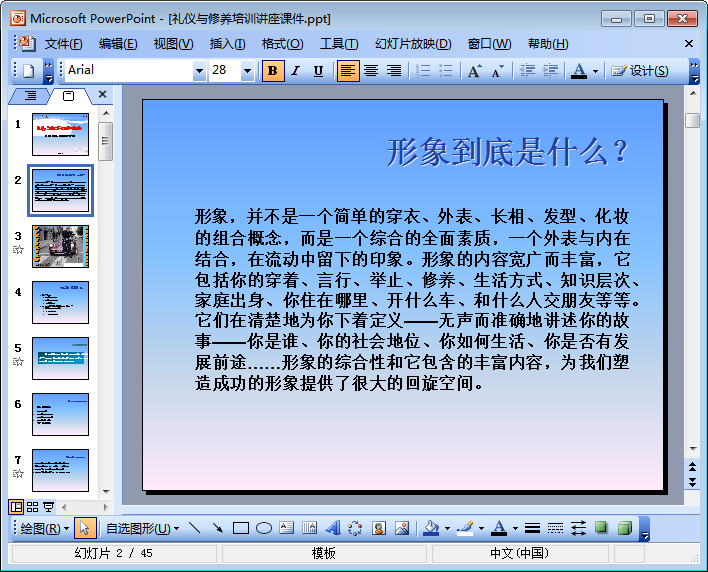Select the Rectangle drawing tool
Image resolution: width=708 pixels, height=572 pixels.
241,528
